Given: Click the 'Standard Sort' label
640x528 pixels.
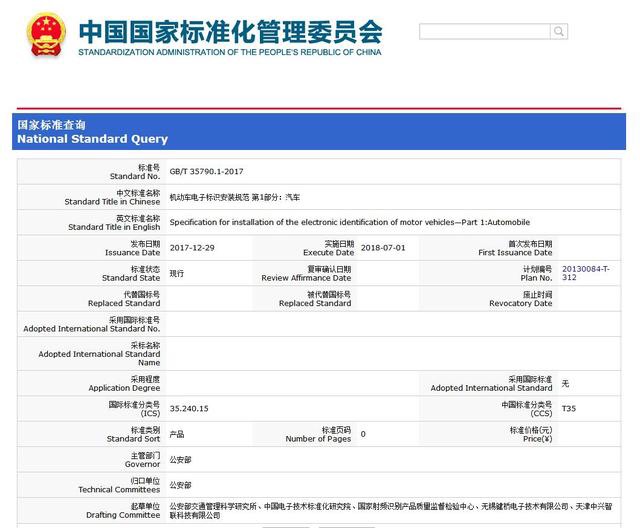Looking at the screenshot, I should pos(133,439).
